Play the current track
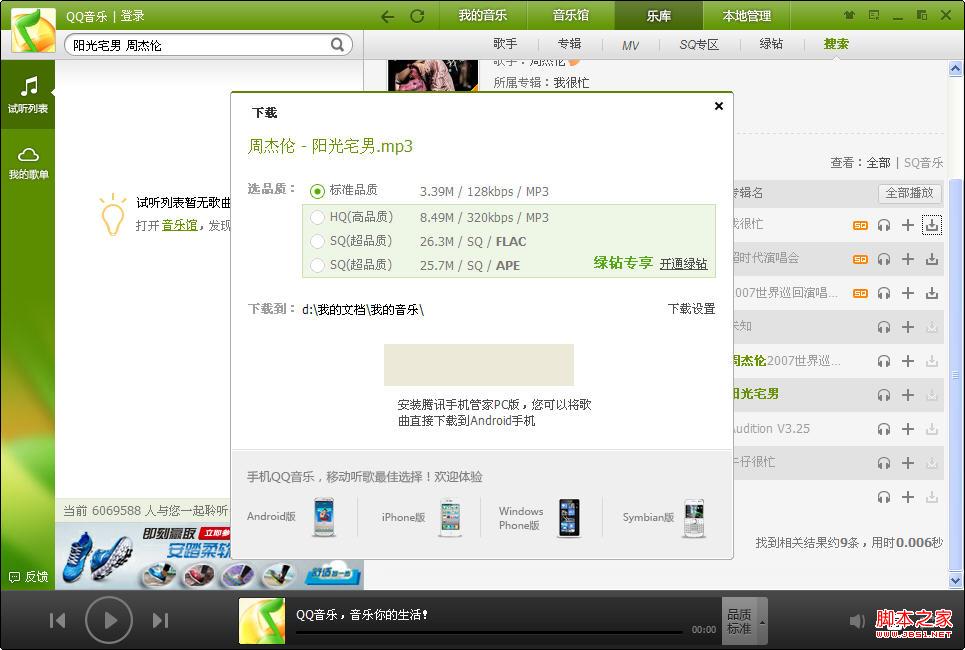 pyautogui.click(x=109, y=620)
